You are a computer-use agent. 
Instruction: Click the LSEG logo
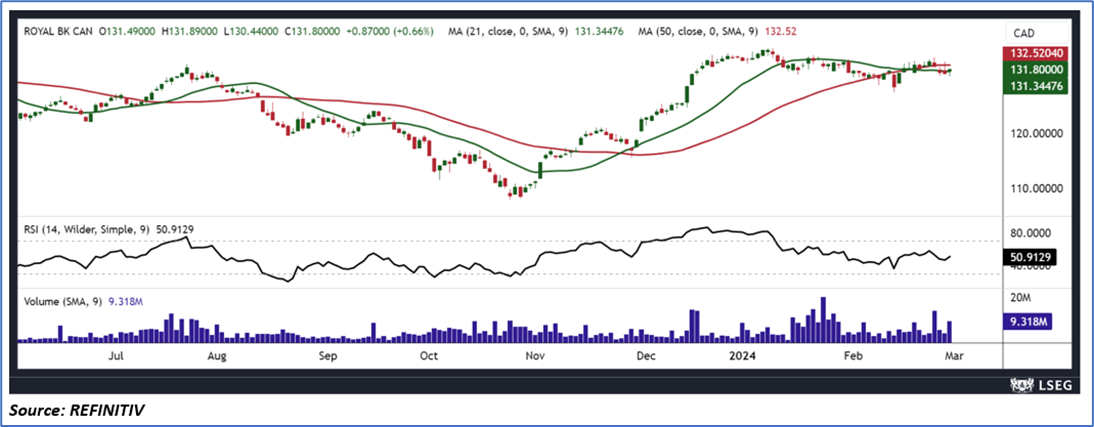click(x=1039, y=386)
